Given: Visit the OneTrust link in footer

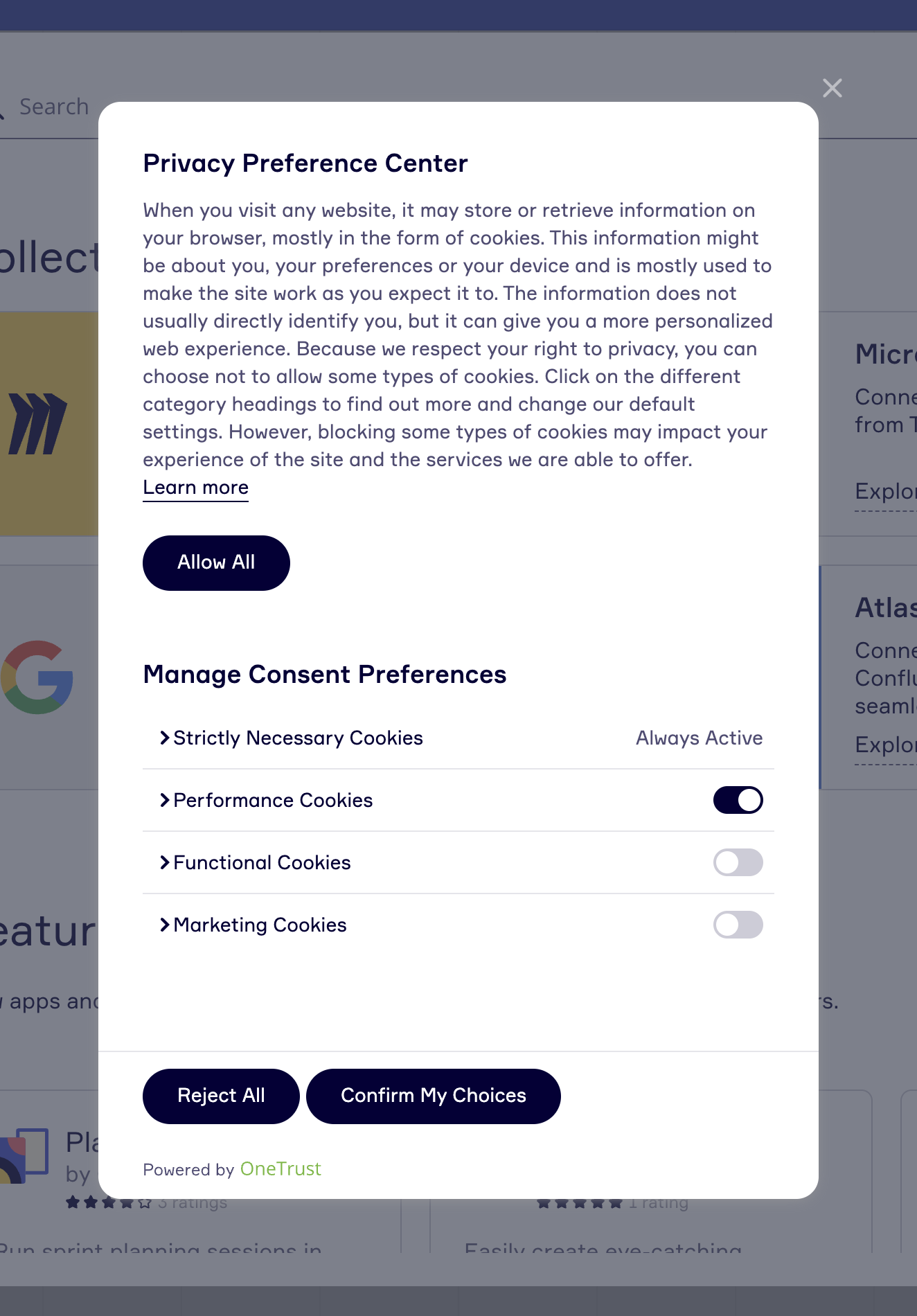Looking at the screenshot, I should click(281, 1169).
